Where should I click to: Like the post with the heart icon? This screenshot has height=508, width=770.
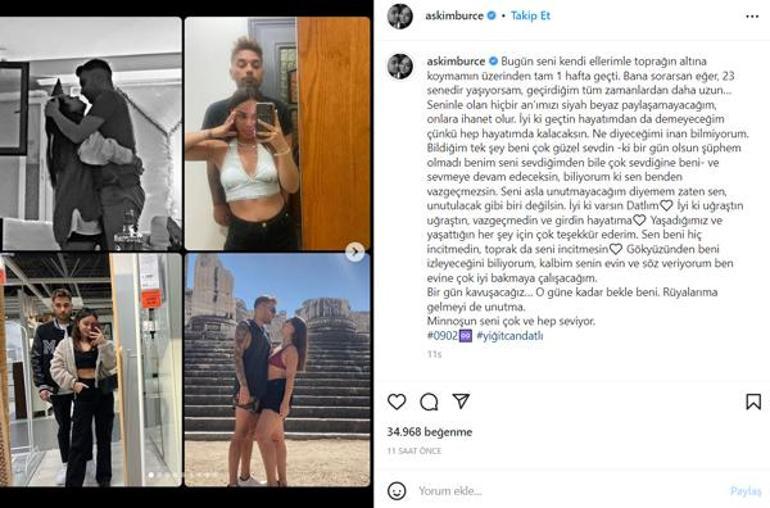397,402
